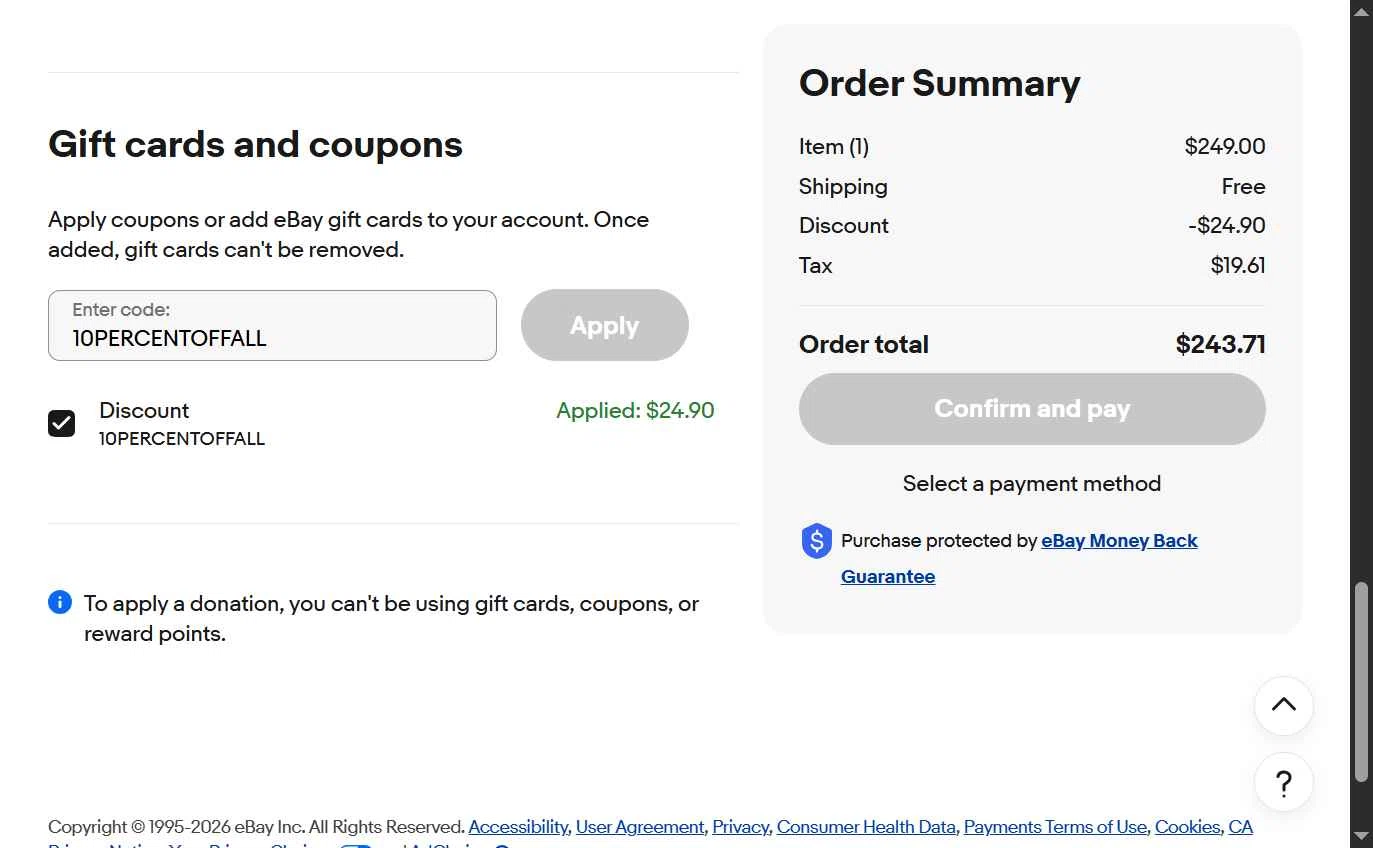Click the blue donation info icon

60,602
